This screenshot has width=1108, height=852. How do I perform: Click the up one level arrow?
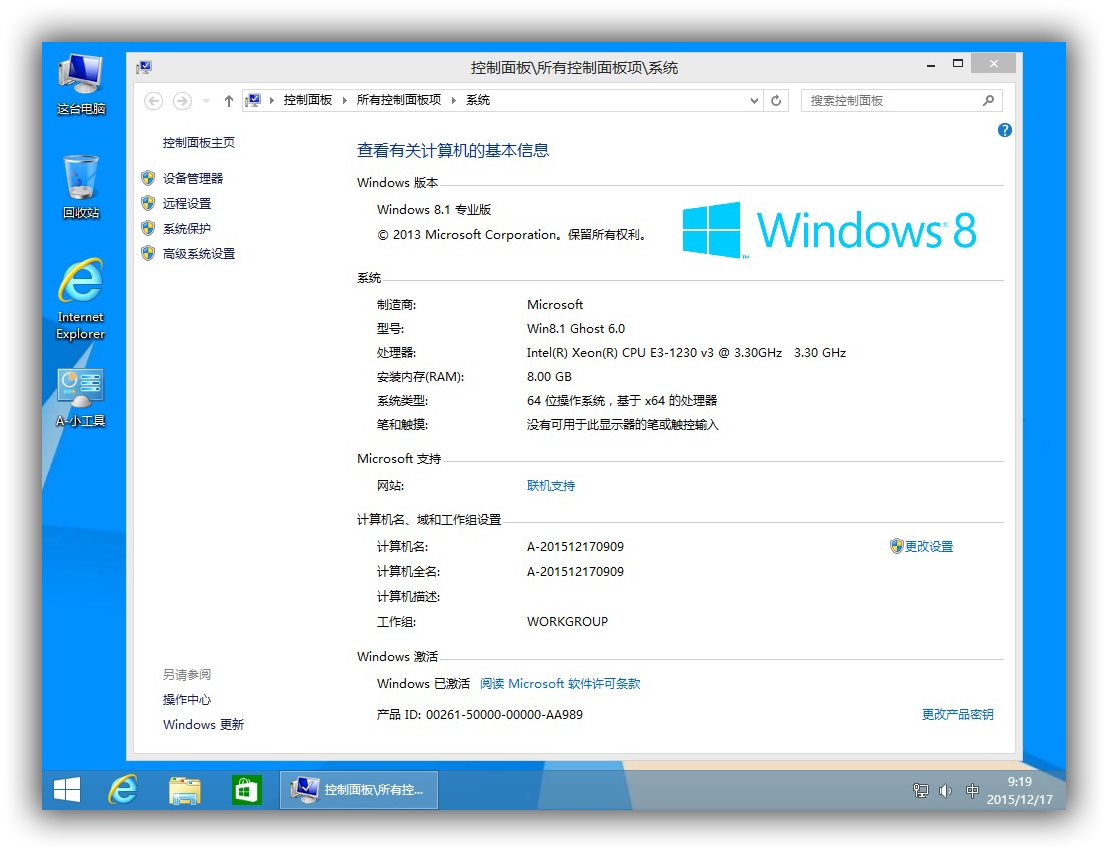point(228,101)
